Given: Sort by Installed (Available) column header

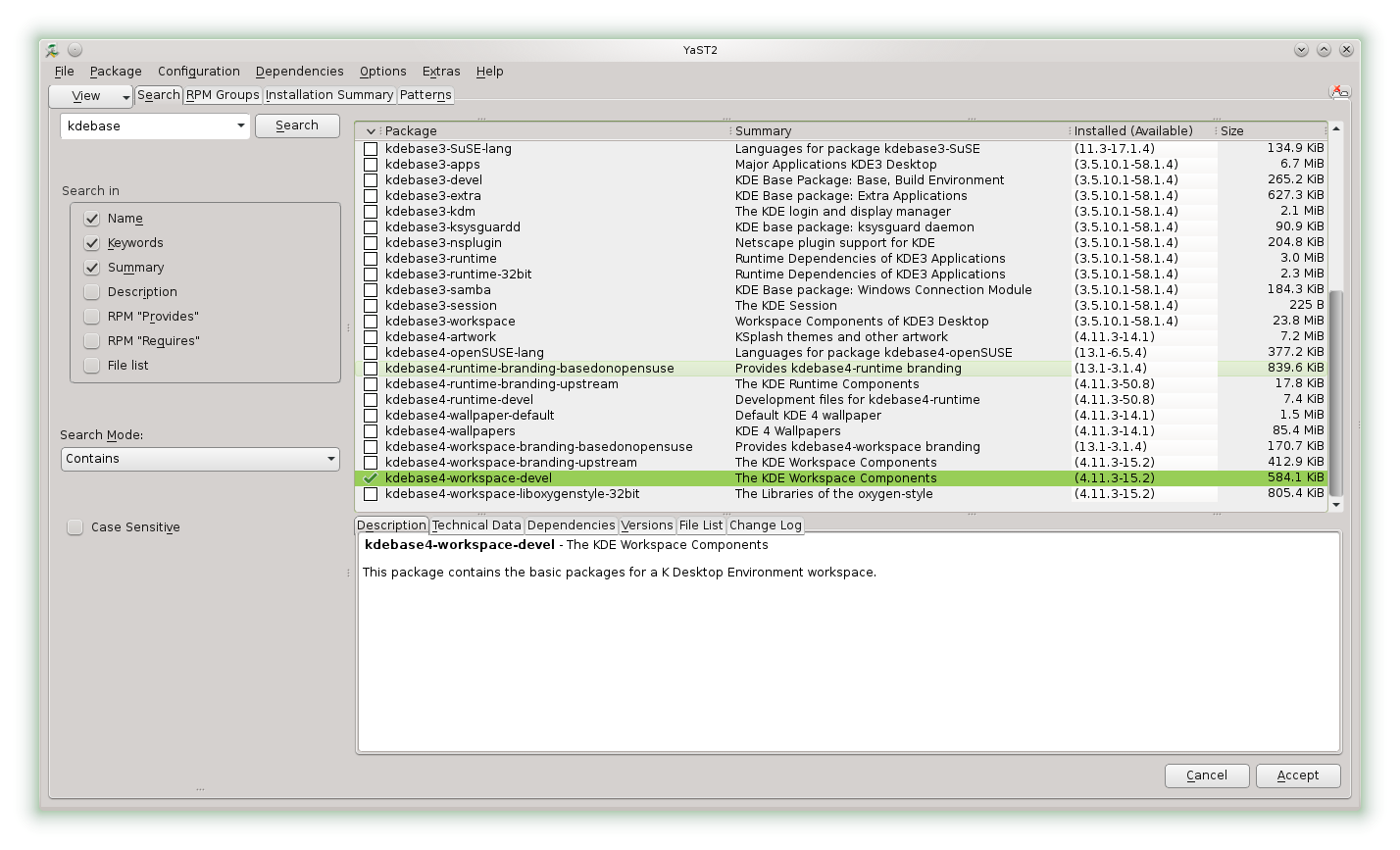Looking at the screenshot, I should tap(1143, 131).
